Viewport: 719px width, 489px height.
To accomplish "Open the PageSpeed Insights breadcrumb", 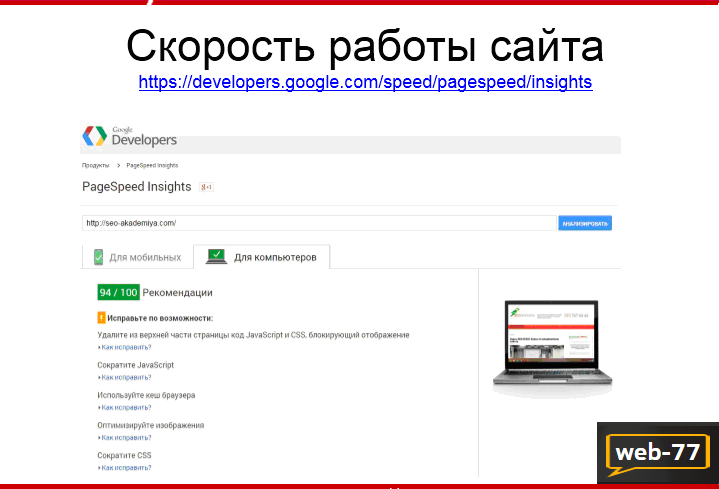I will (152, 165).
